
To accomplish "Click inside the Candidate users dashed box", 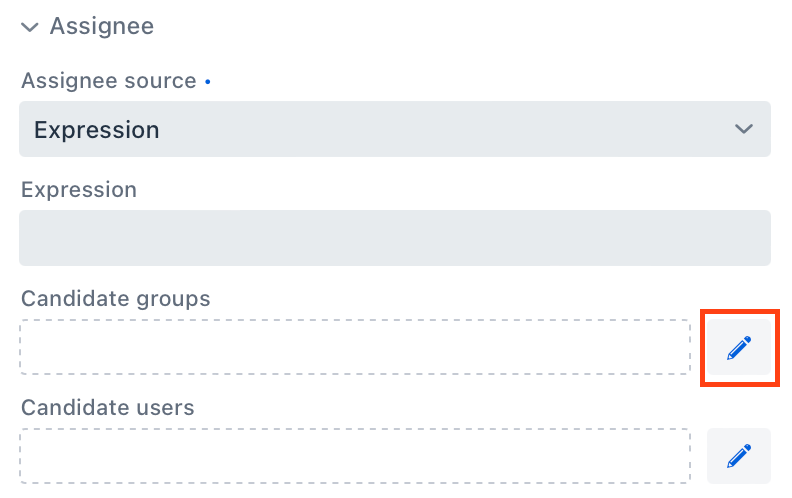I will tap(354, 457).
